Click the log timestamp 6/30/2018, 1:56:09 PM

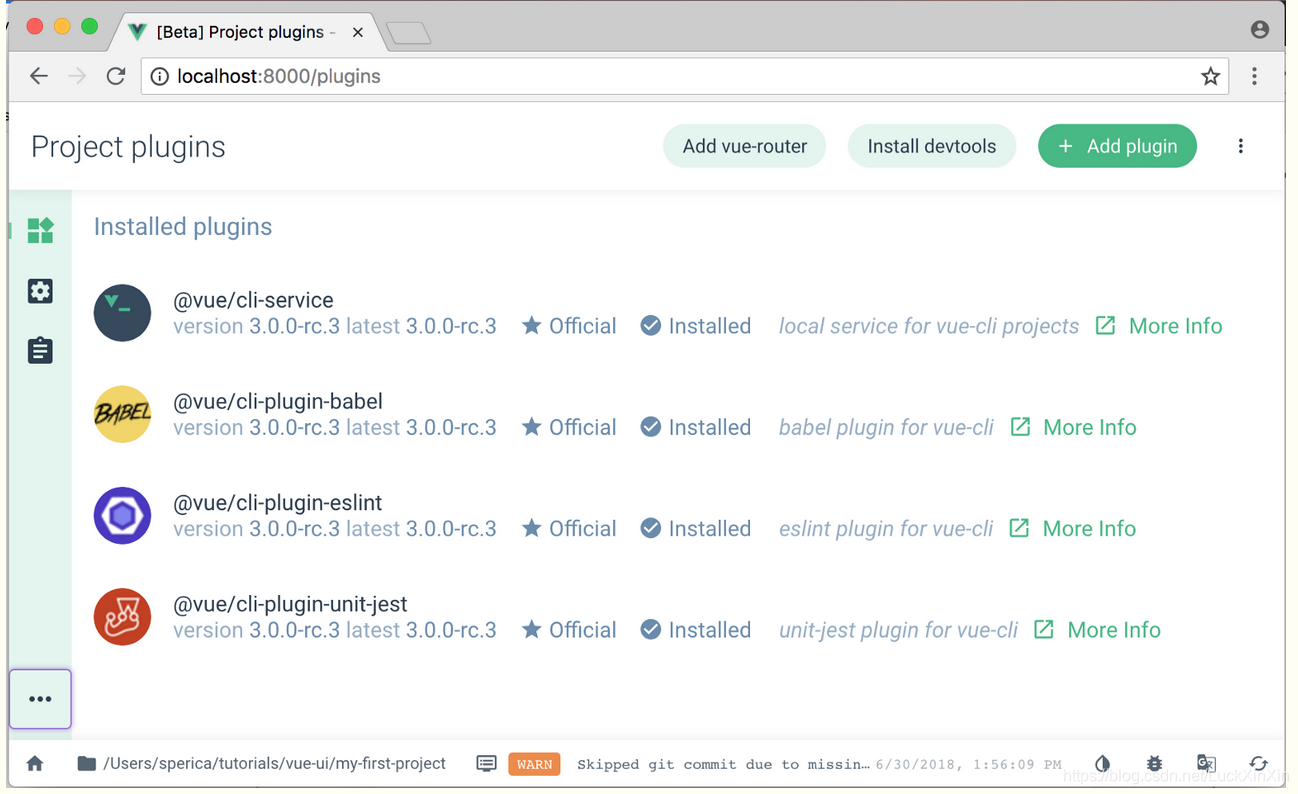(x=968, y=764)
